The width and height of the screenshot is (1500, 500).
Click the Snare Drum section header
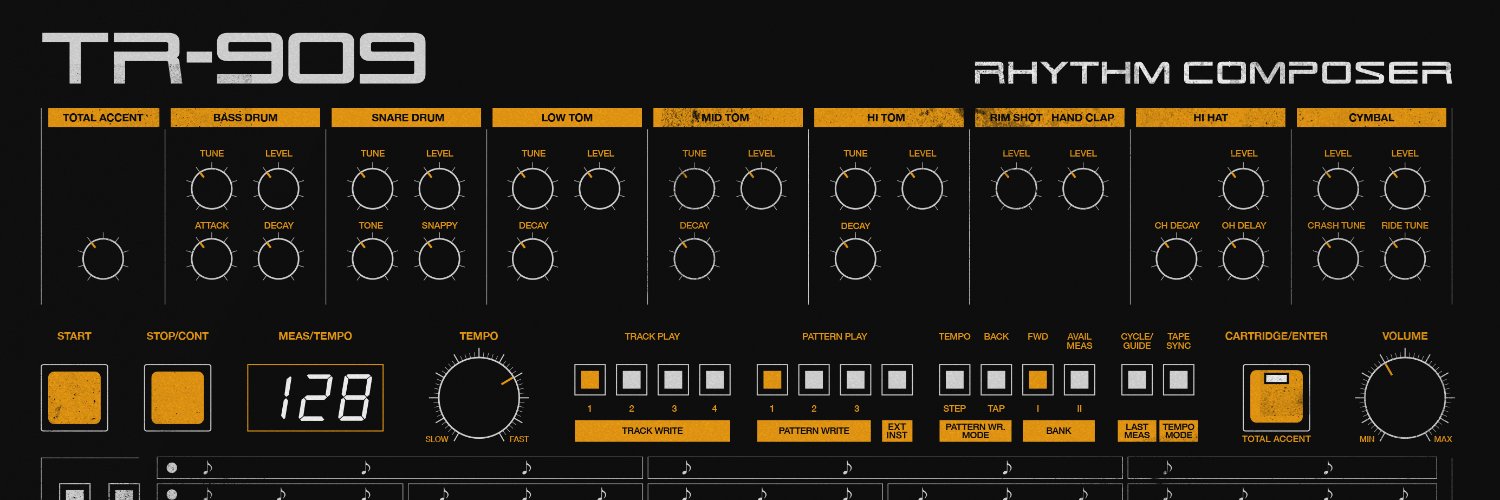pyautogui.click(x=407, y=117)
